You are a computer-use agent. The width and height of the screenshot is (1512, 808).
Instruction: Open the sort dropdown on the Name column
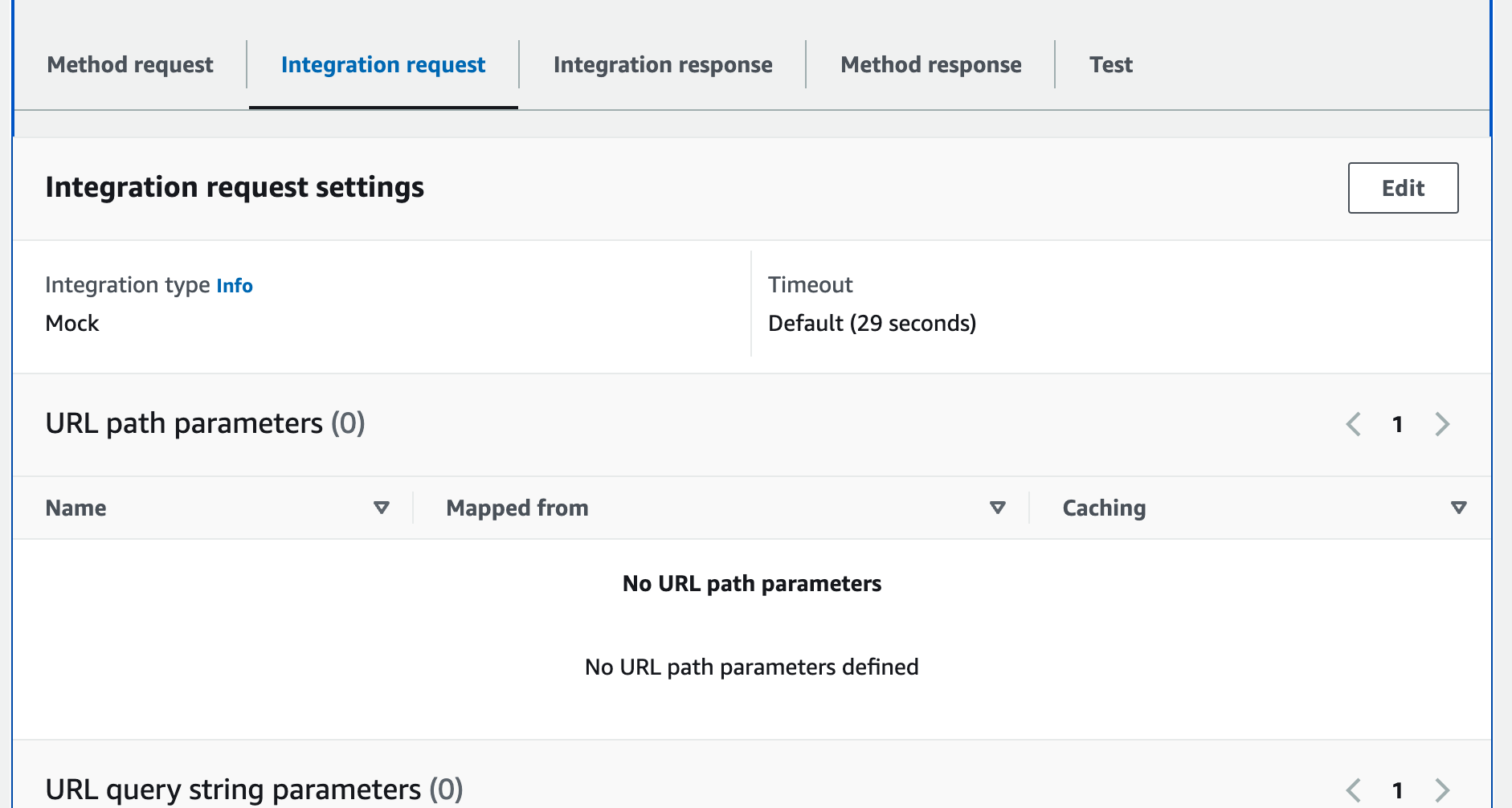pos(382,508)
